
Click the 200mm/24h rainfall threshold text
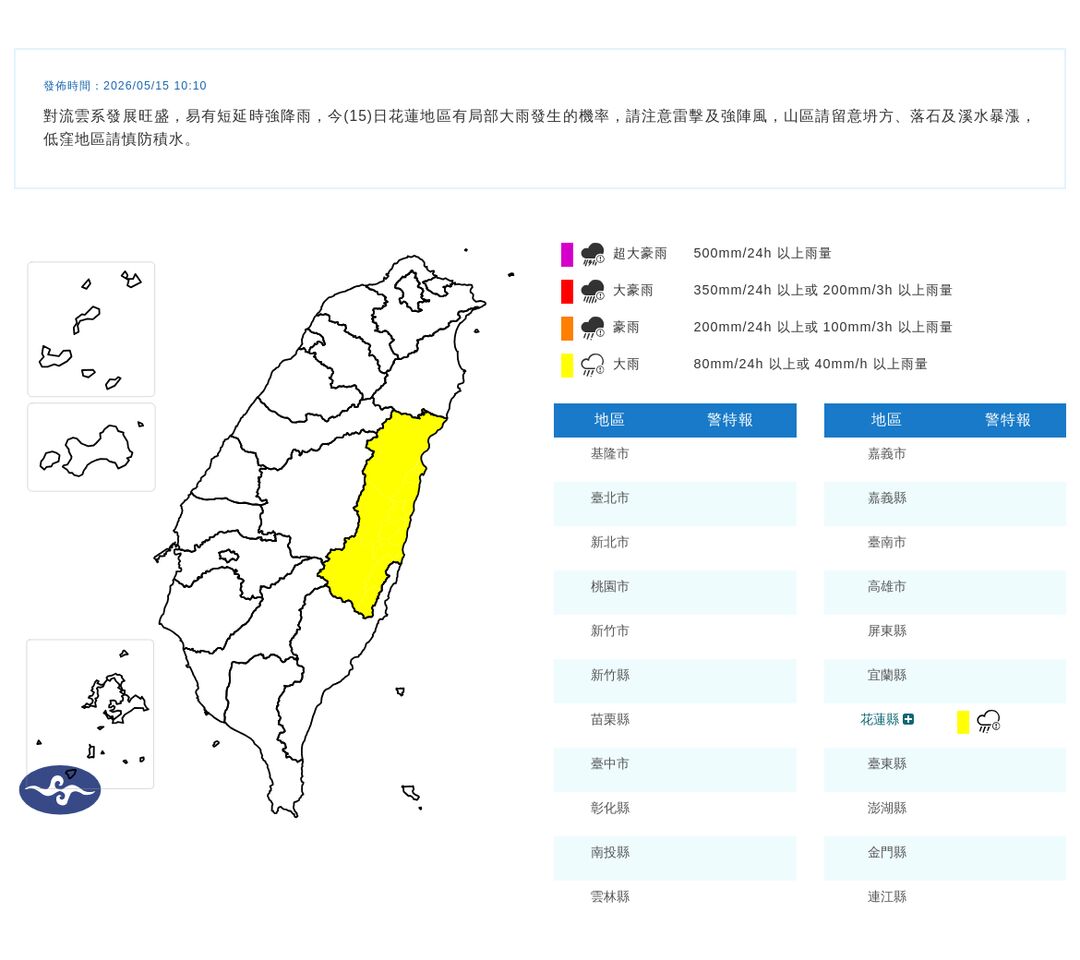(822, 327)
